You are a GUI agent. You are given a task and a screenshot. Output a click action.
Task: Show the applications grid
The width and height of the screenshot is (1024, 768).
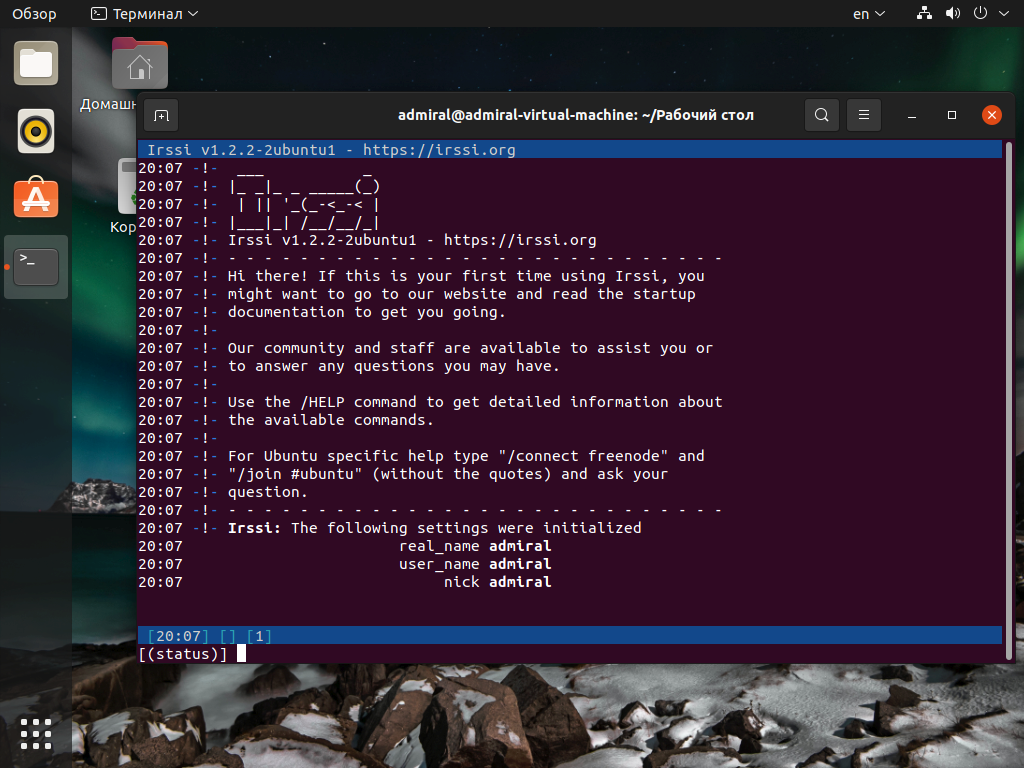click(x=36, y=733)
